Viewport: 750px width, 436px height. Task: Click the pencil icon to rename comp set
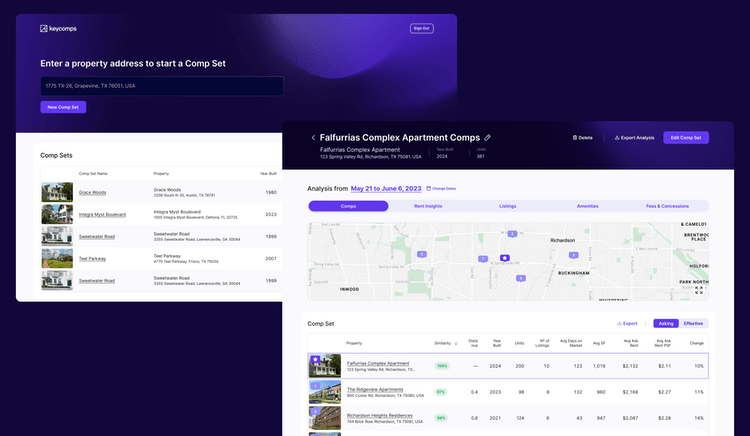click(488, 137)
